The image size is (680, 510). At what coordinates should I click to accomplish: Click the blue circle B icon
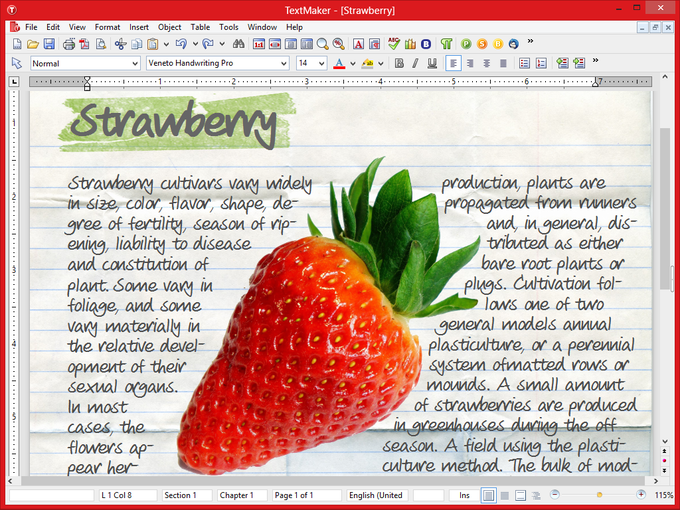point(426,44)
